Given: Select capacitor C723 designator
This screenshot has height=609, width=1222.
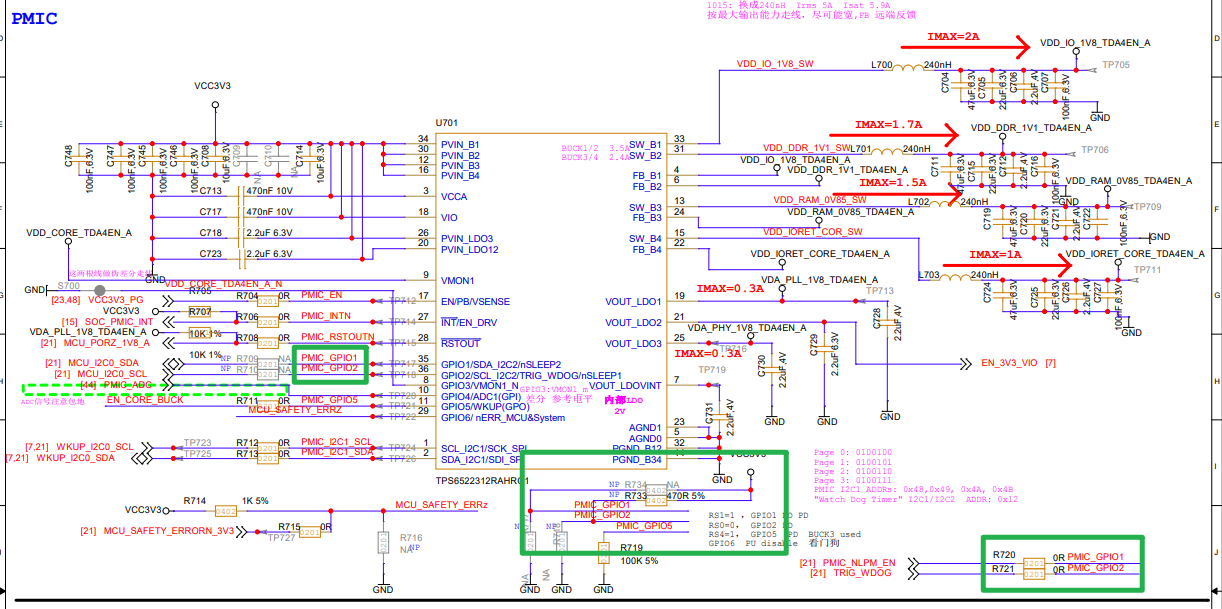Looking at the screenshot, I should [211, 254].
